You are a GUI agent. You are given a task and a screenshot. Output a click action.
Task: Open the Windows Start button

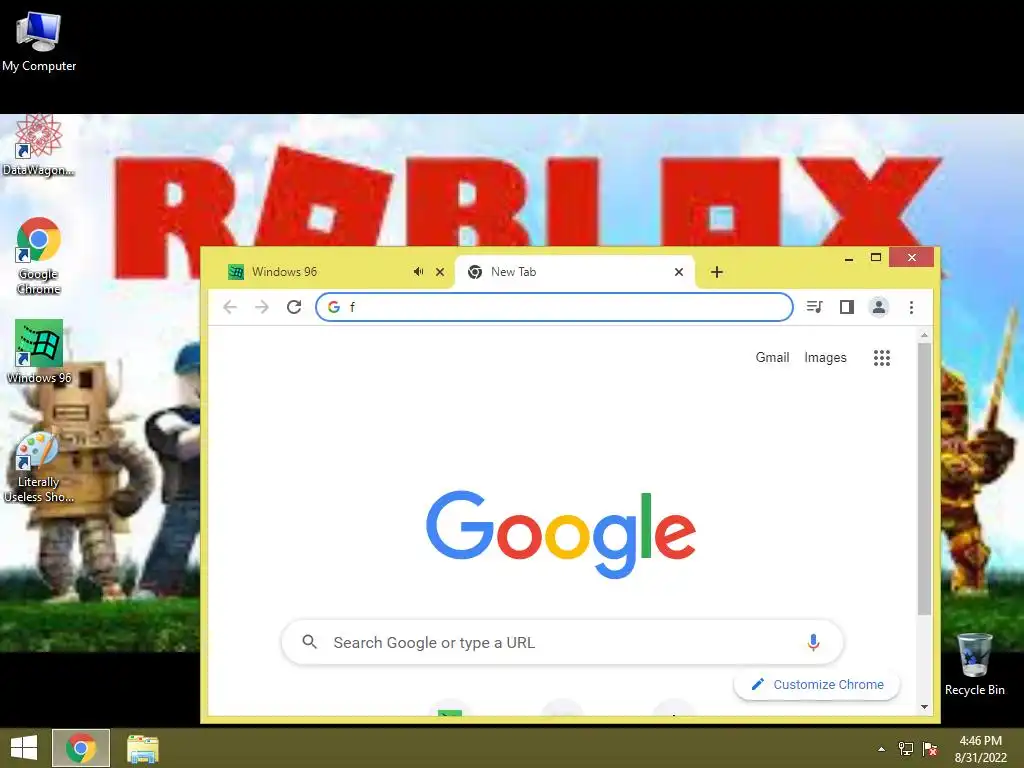coord(24,748)
